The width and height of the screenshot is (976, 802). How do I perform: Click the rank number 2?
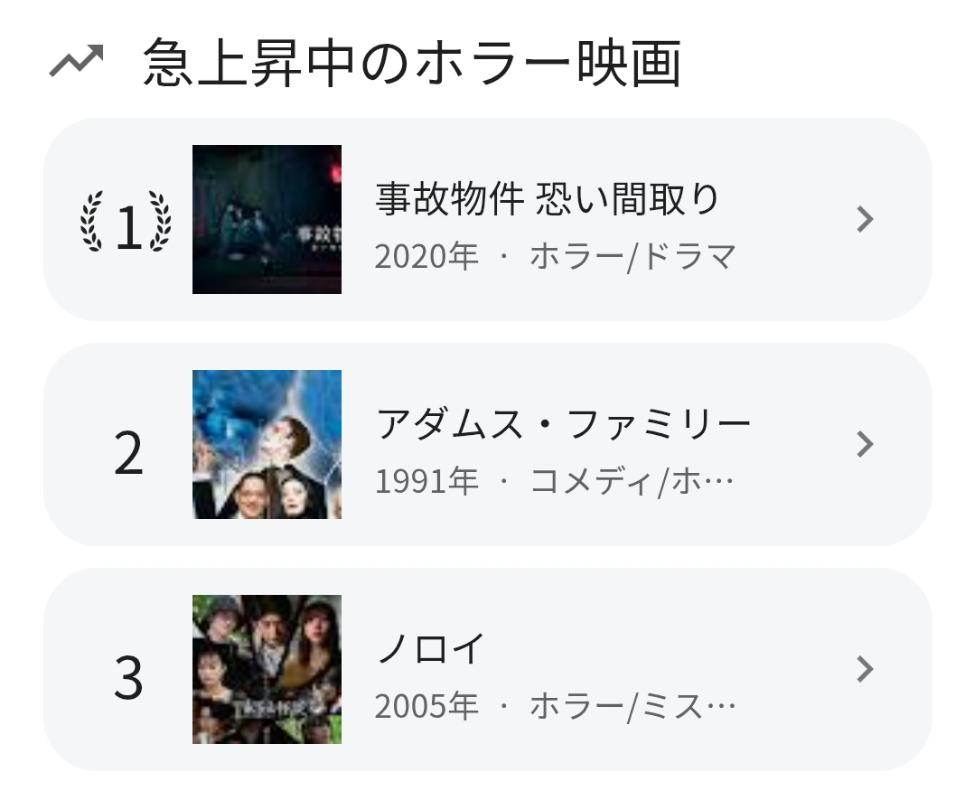point(128,455)
